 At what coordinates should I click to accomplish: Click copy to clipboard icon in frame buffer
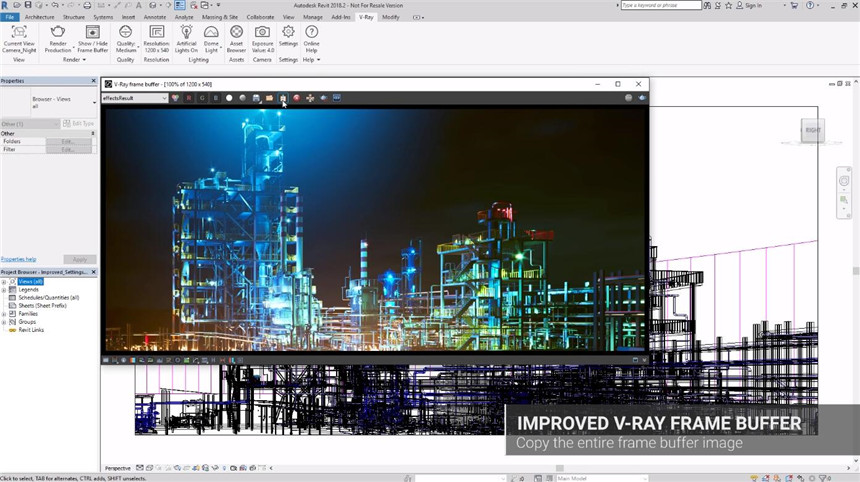(x=283, y=98)
